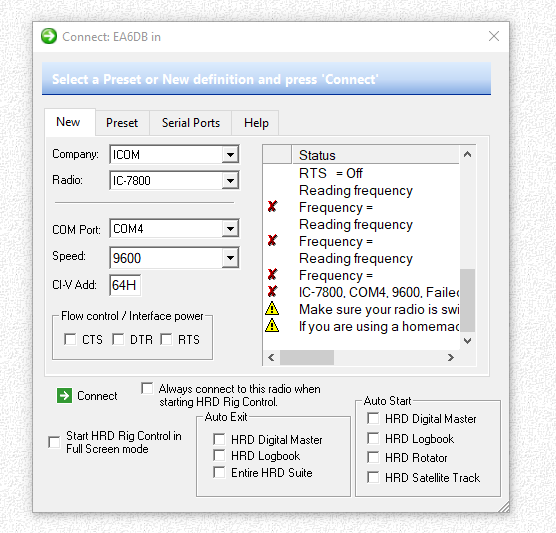
Task: Expand the Speed dropdown showing 9600
Action: (230, 257)
